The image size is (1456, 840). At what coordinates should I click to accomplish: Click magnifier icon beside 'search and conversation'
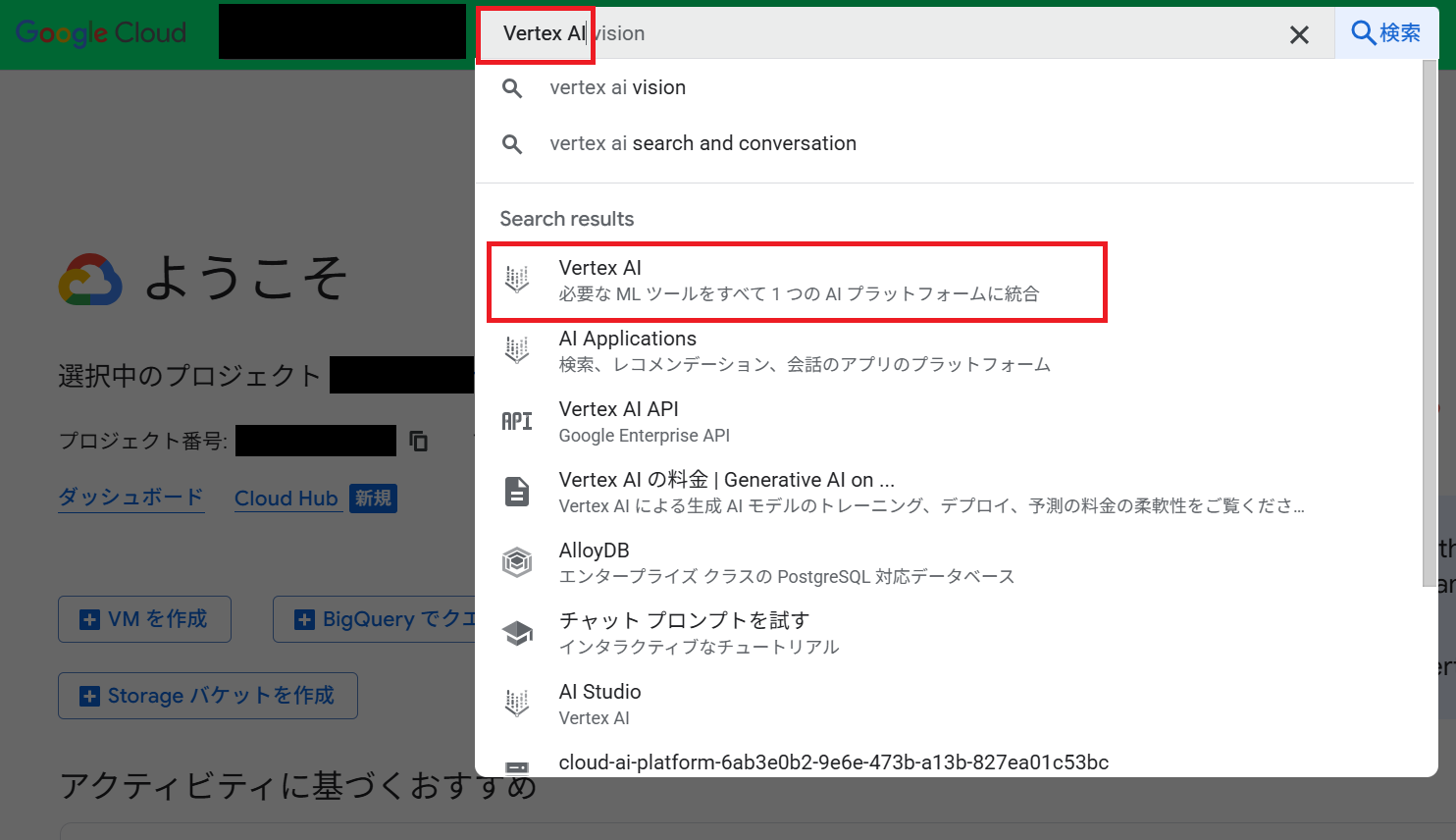point(512,143)
